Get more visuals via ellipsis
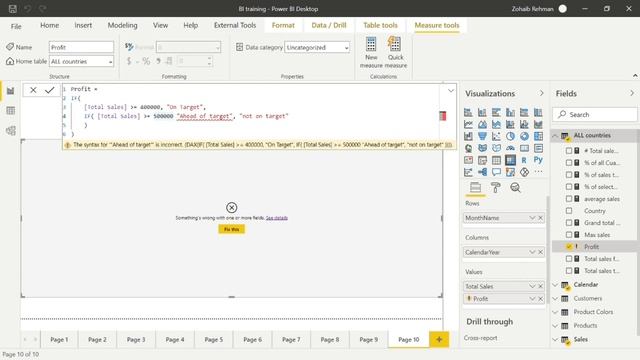Viewport: 640px width, 360px height. tap(538, 172)
